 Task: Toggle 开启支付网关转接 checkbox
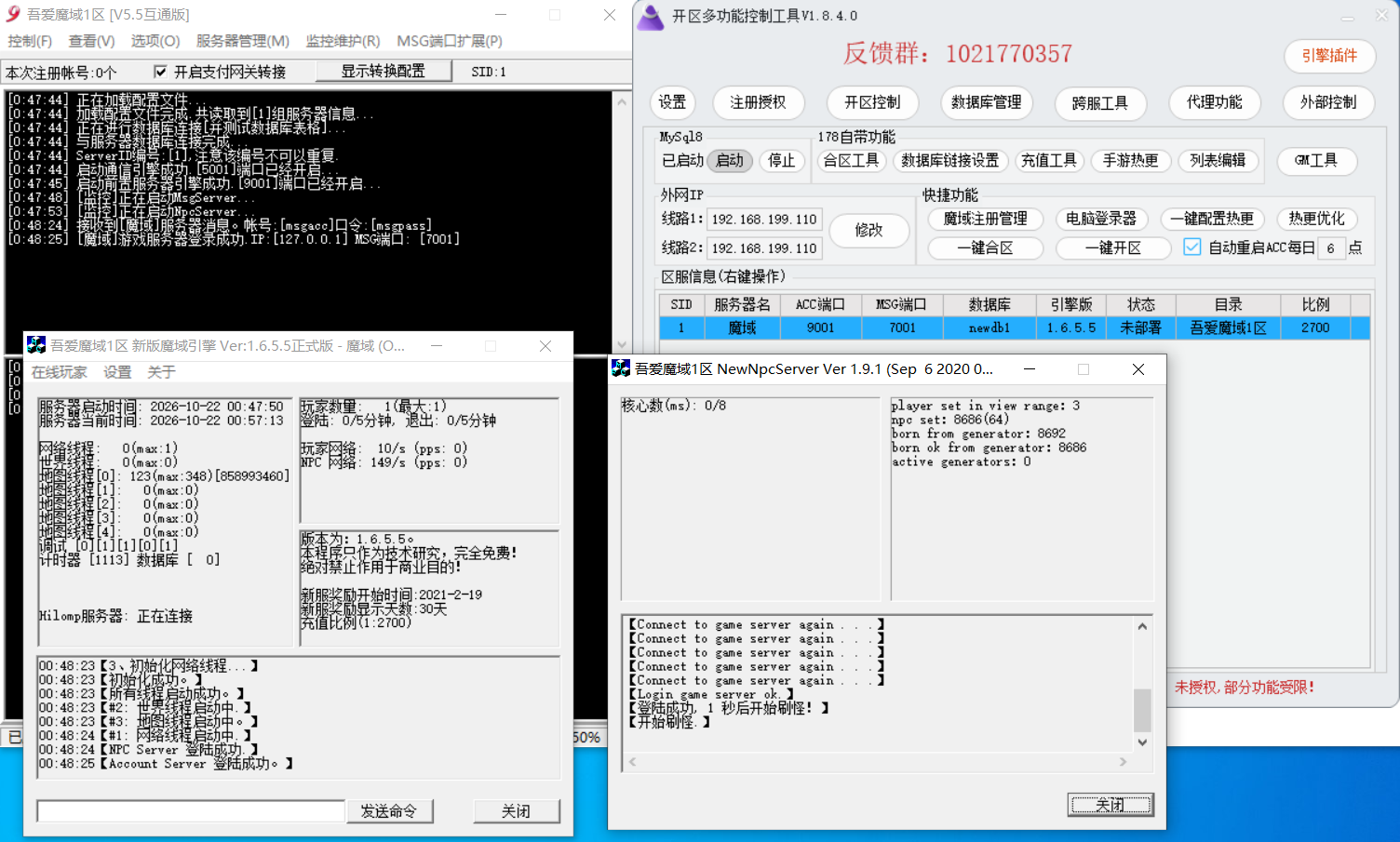(160, 72)
